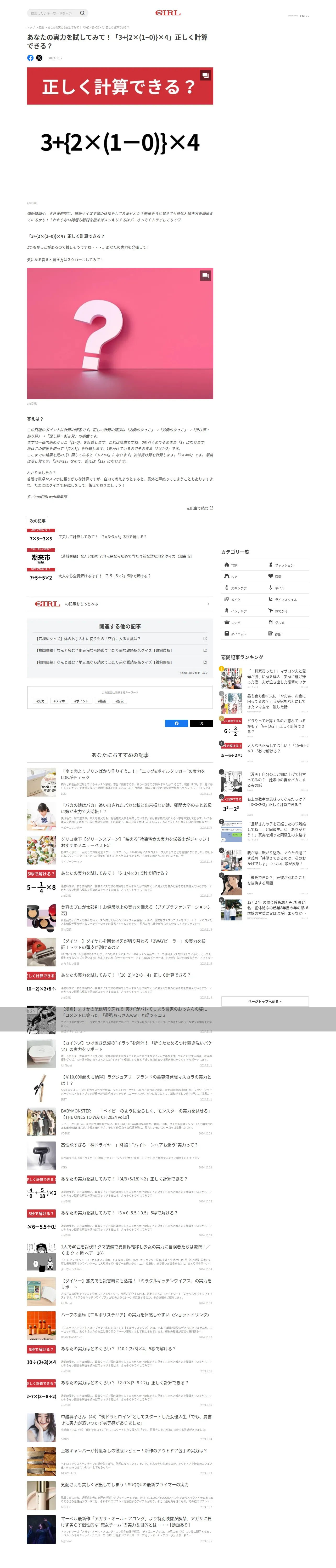Open 12月27日の預金残高20万円 ranking article
This screenshot has height=1568, width=336.
pos(277,908)
